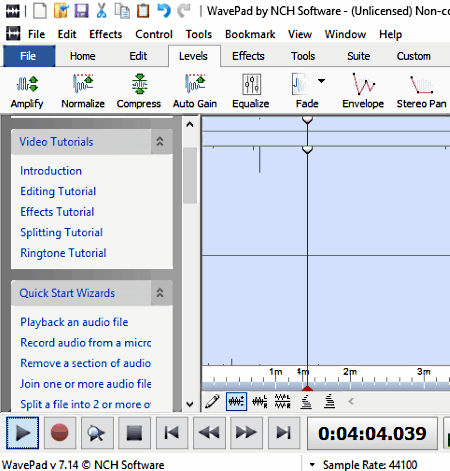Switch to the Suite ribbon tab
This screenshot has width=450, height=471.
359,56
